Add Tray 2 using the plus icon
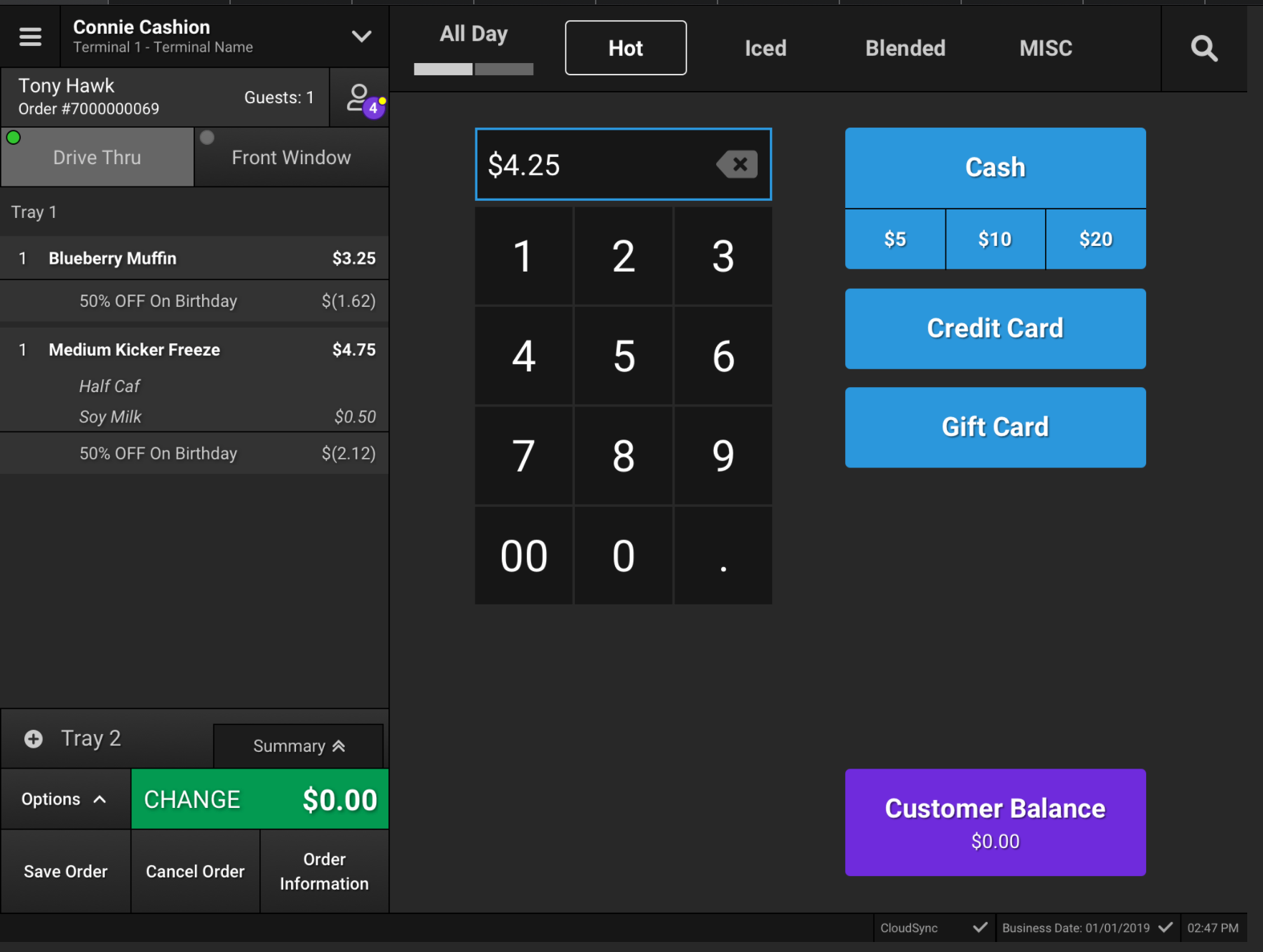 [x=33, y=738]
